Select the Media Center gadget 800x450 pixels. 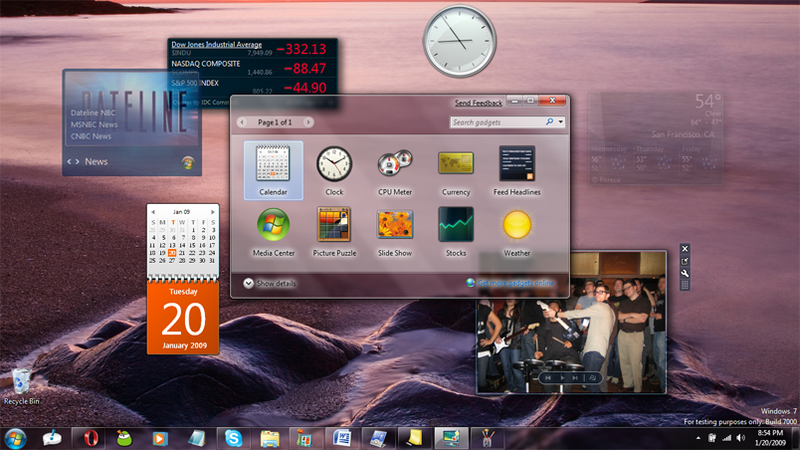coord(273,231)
